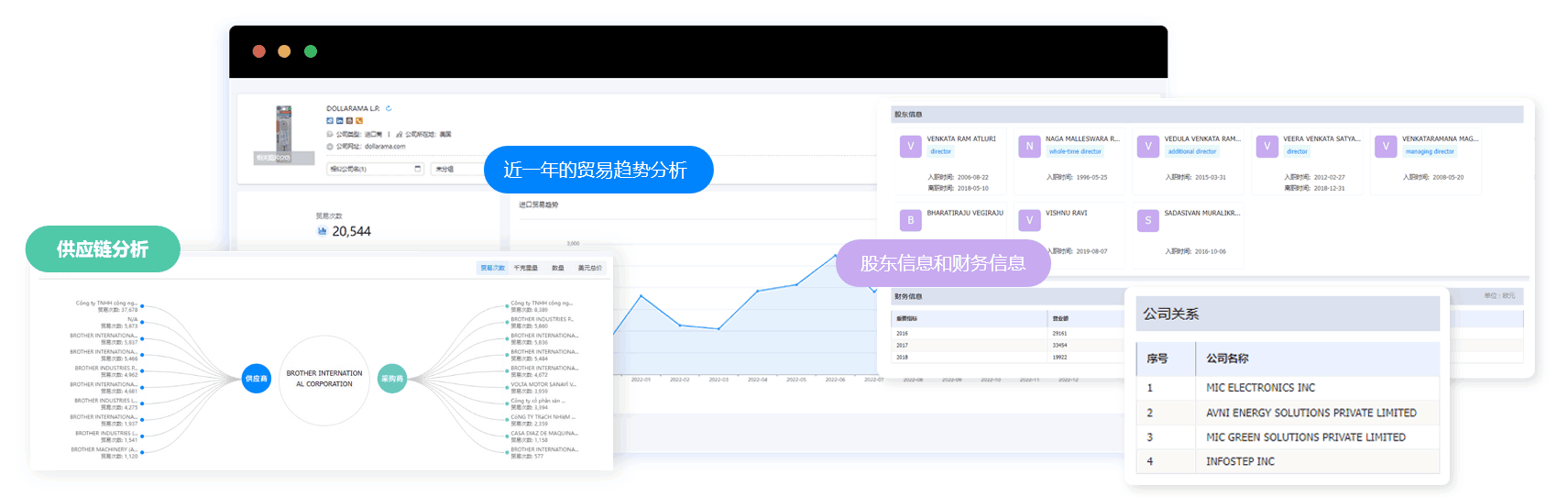1568x497 pixels.
Task: Switch to the 千克重量 tab
Action: click(525, 268)
